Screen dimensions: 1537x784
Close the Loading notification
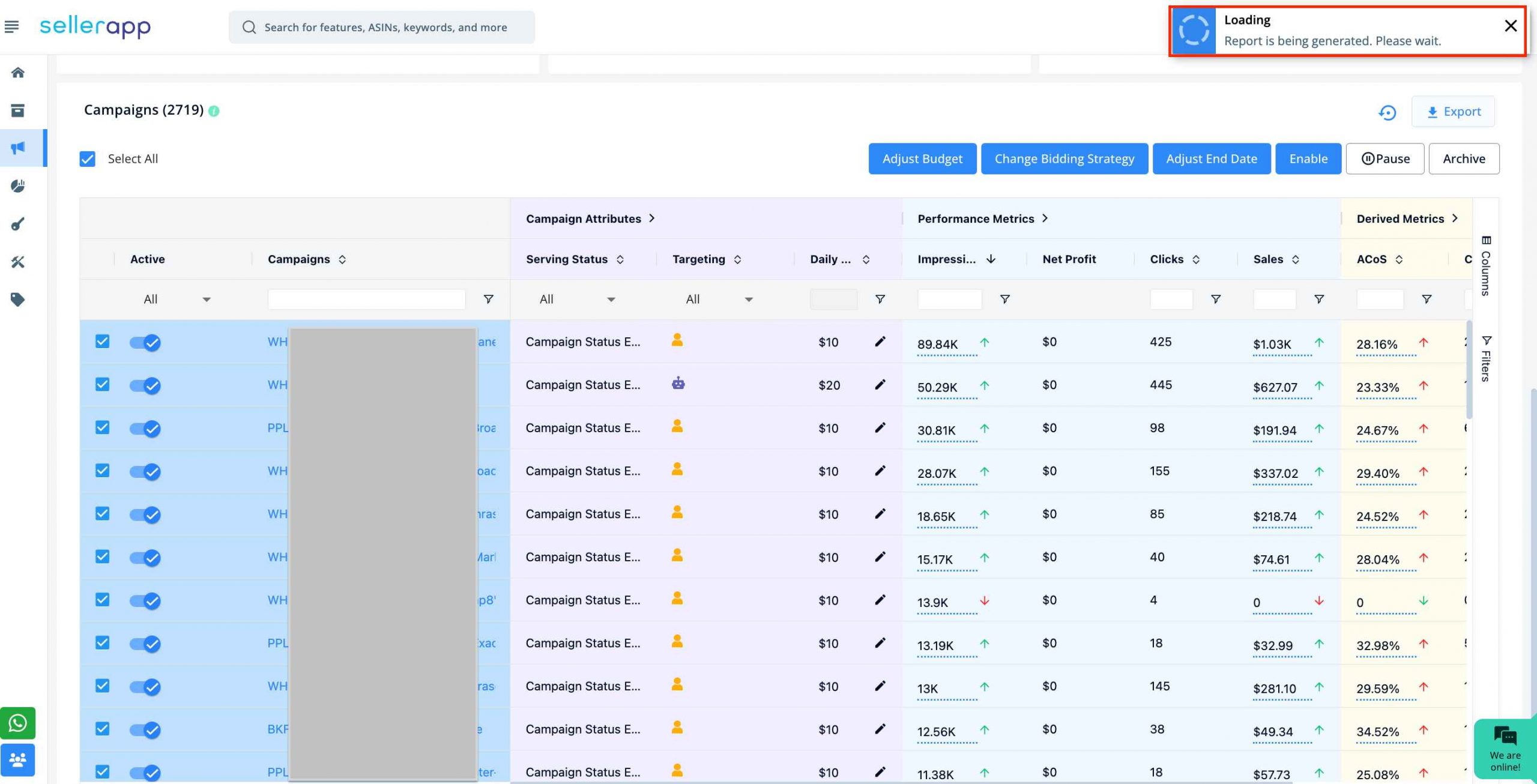pos(1511,26)
